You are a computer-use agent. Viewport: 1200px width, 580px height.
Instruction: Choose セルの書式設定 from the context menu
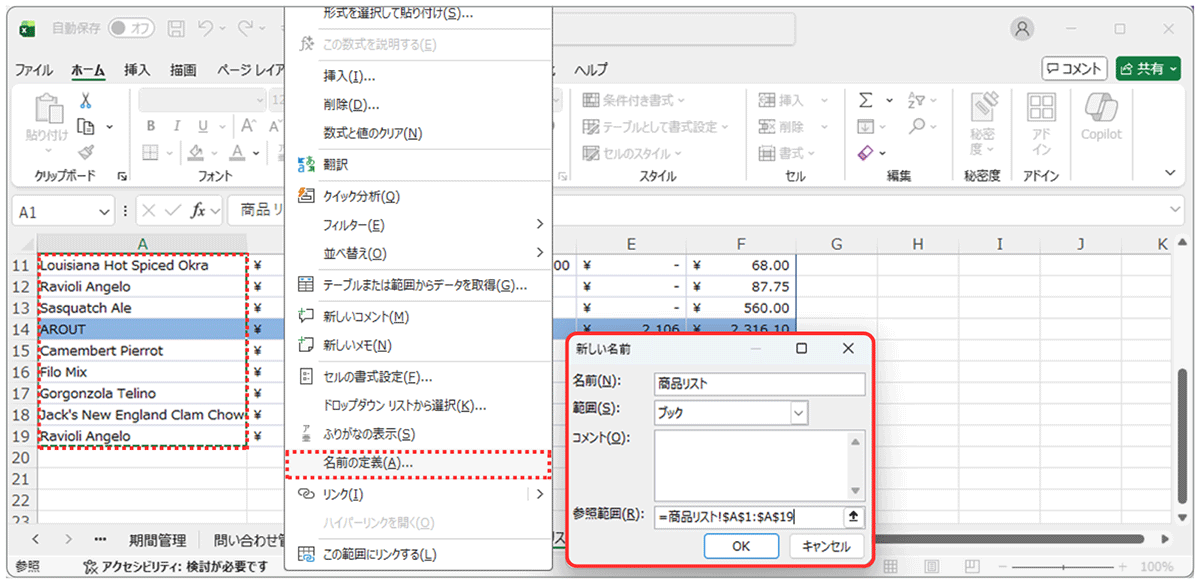[377, 377]
